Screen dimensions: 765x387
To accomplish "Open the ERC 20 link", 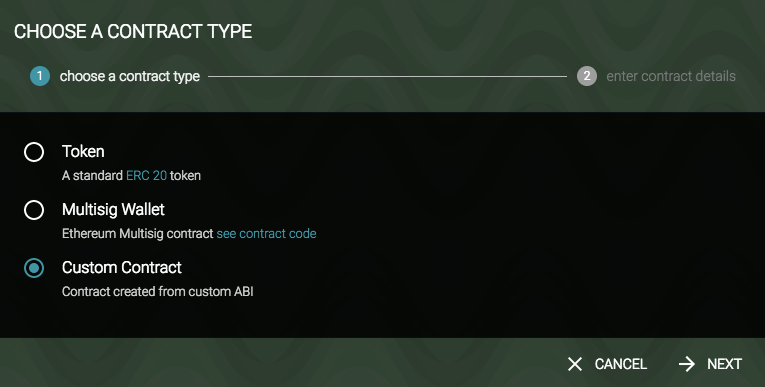I will click(146, 176).
